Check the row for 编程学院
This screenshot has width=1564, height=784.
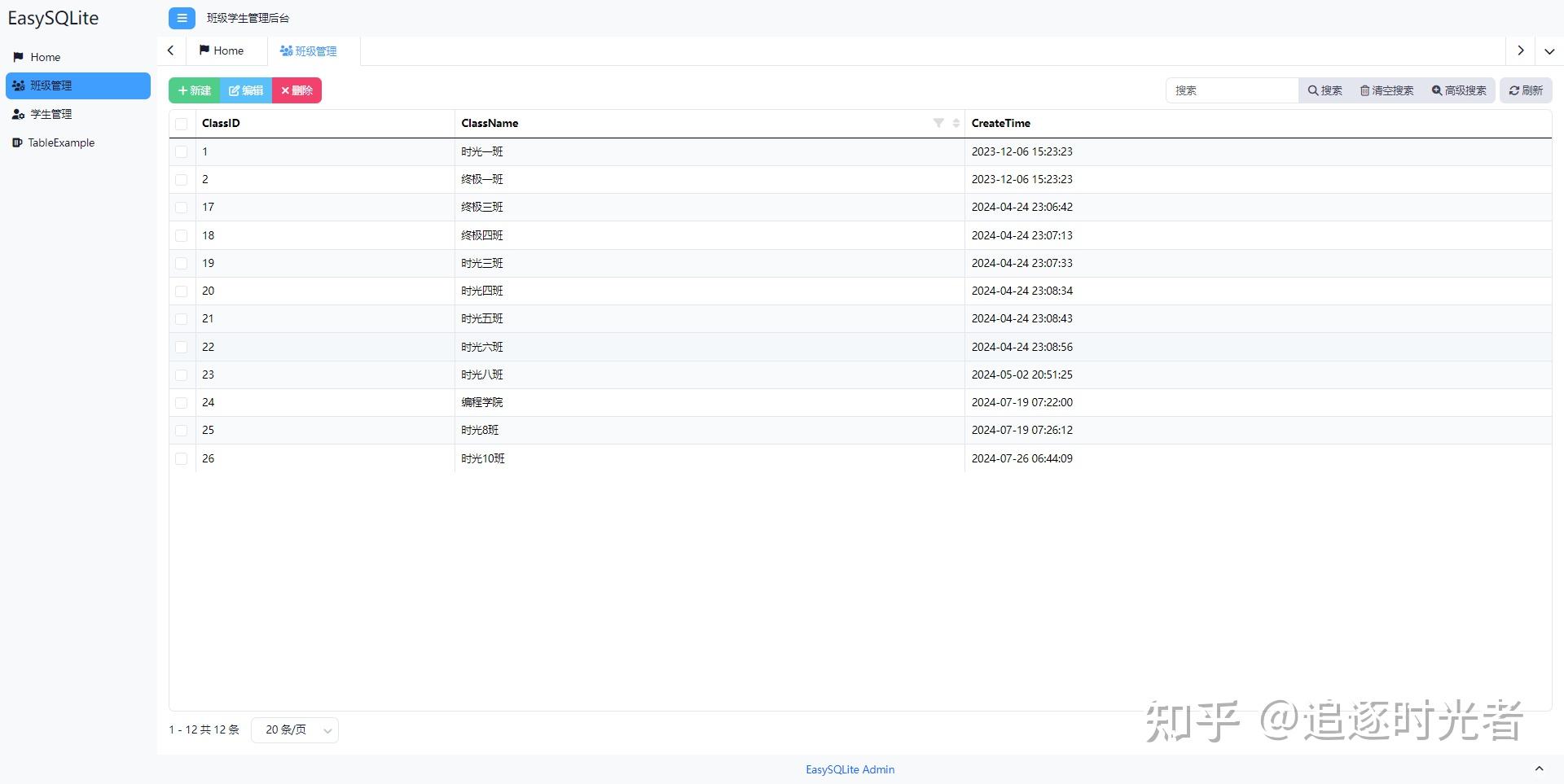point(182,402)
